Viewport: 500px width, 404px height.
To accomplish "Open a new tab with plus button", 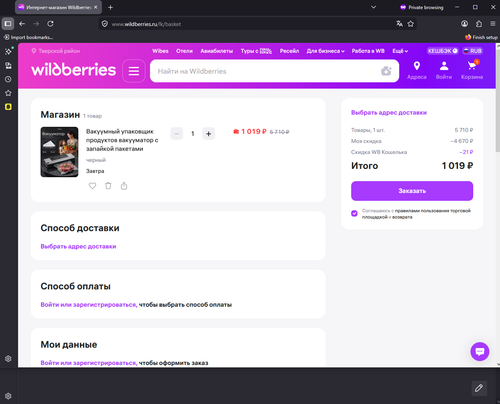I will pos(110,7).
